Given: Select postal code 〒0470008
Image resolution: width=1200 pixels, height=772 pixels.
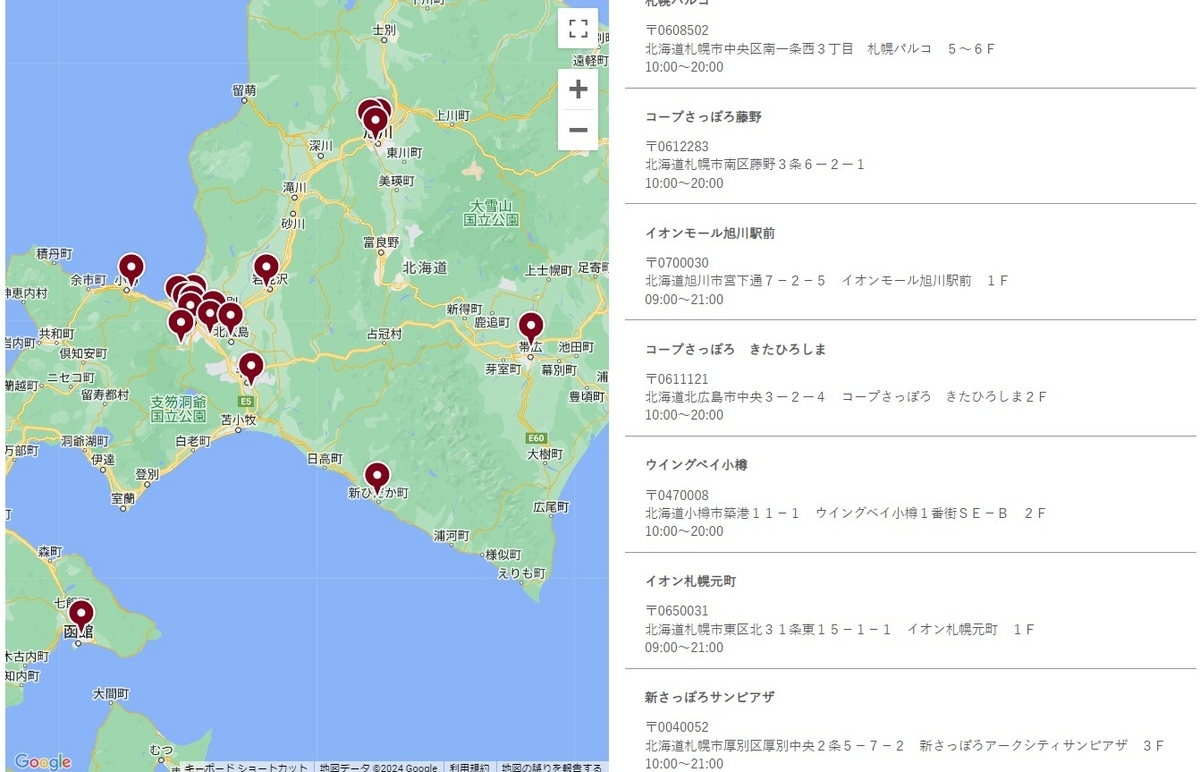Looking at the screenshot, I should click(677, 495).
